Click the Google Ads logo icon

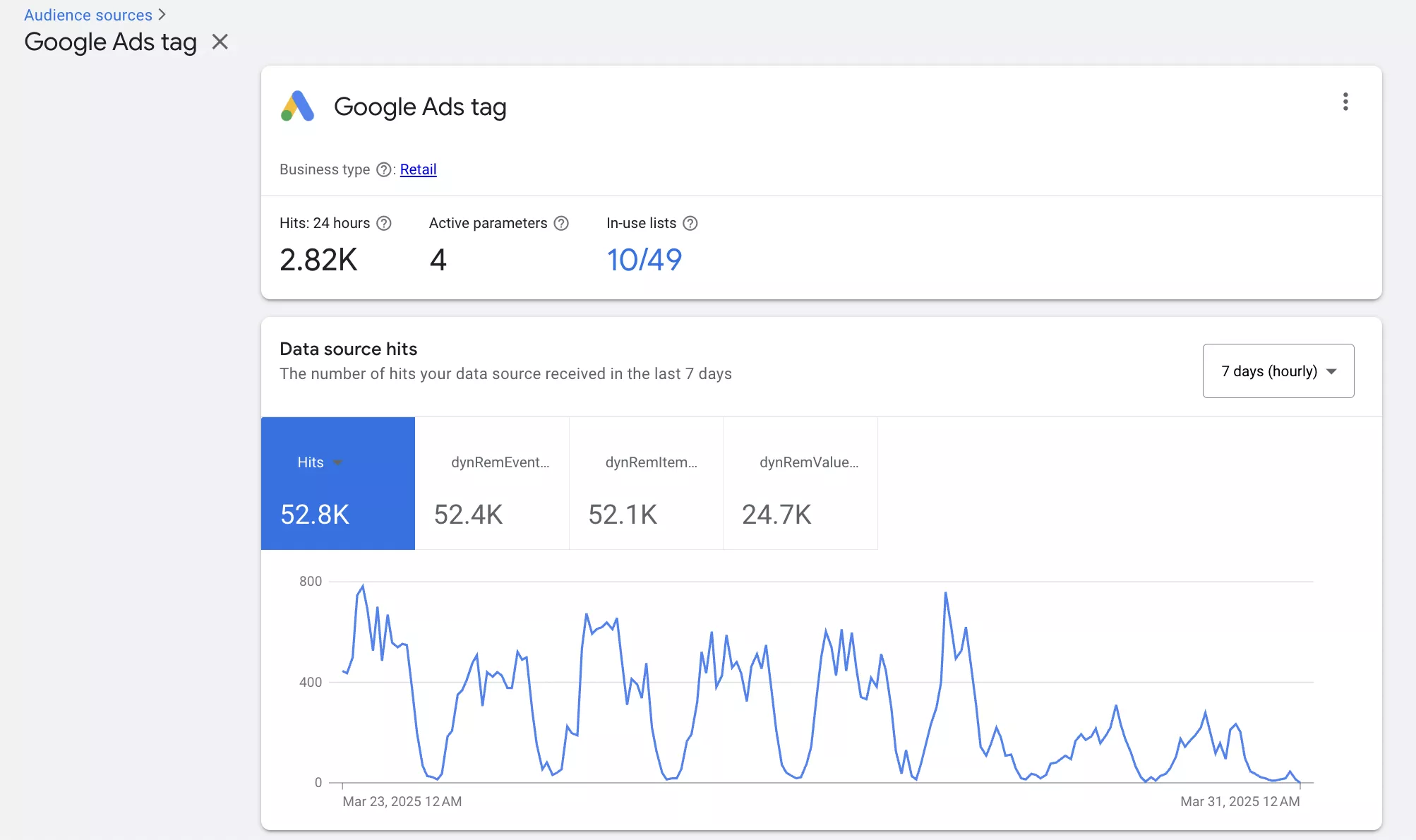coord(297,107)
